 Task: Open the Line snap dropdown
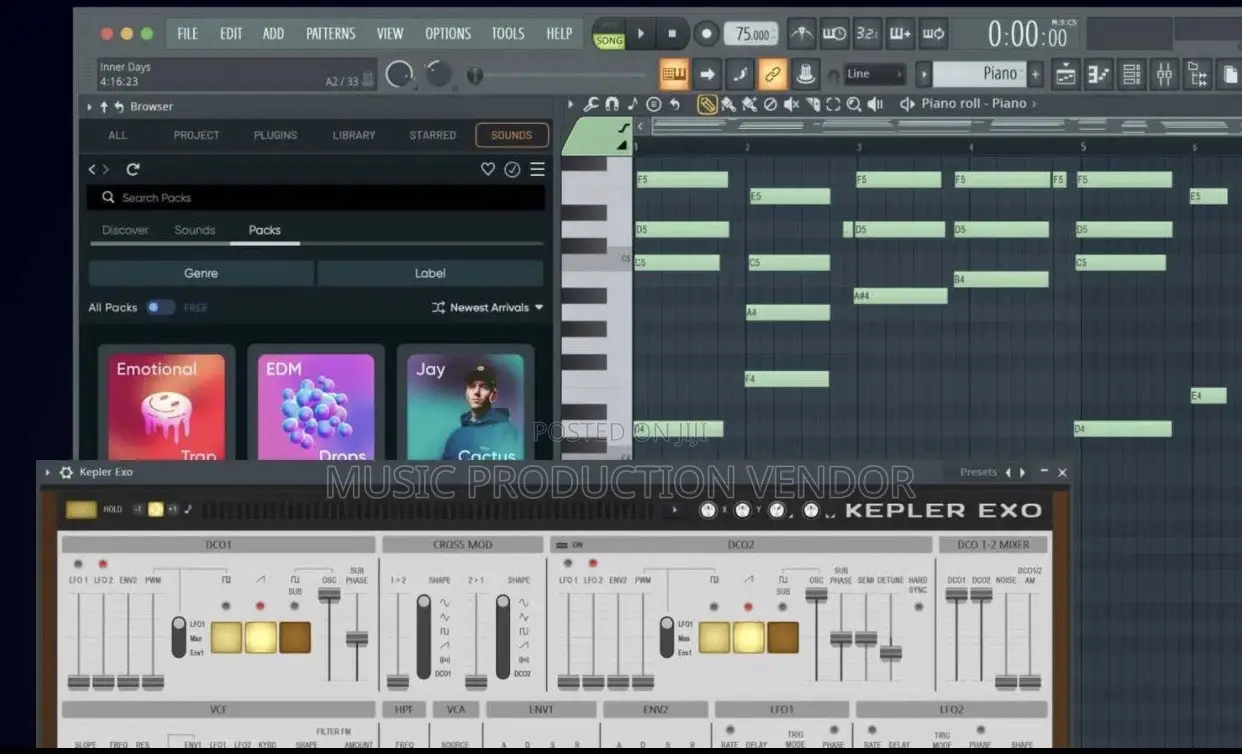coord(875,74)
